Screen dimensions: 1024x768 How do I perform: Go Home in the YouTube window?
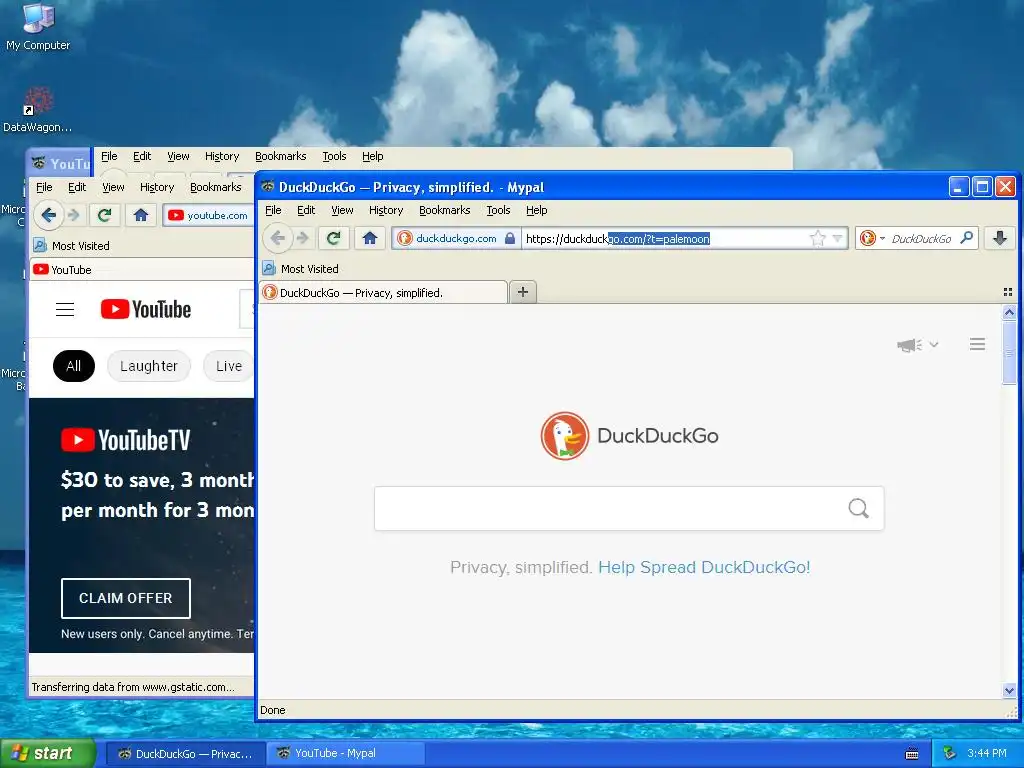(140, 215)
